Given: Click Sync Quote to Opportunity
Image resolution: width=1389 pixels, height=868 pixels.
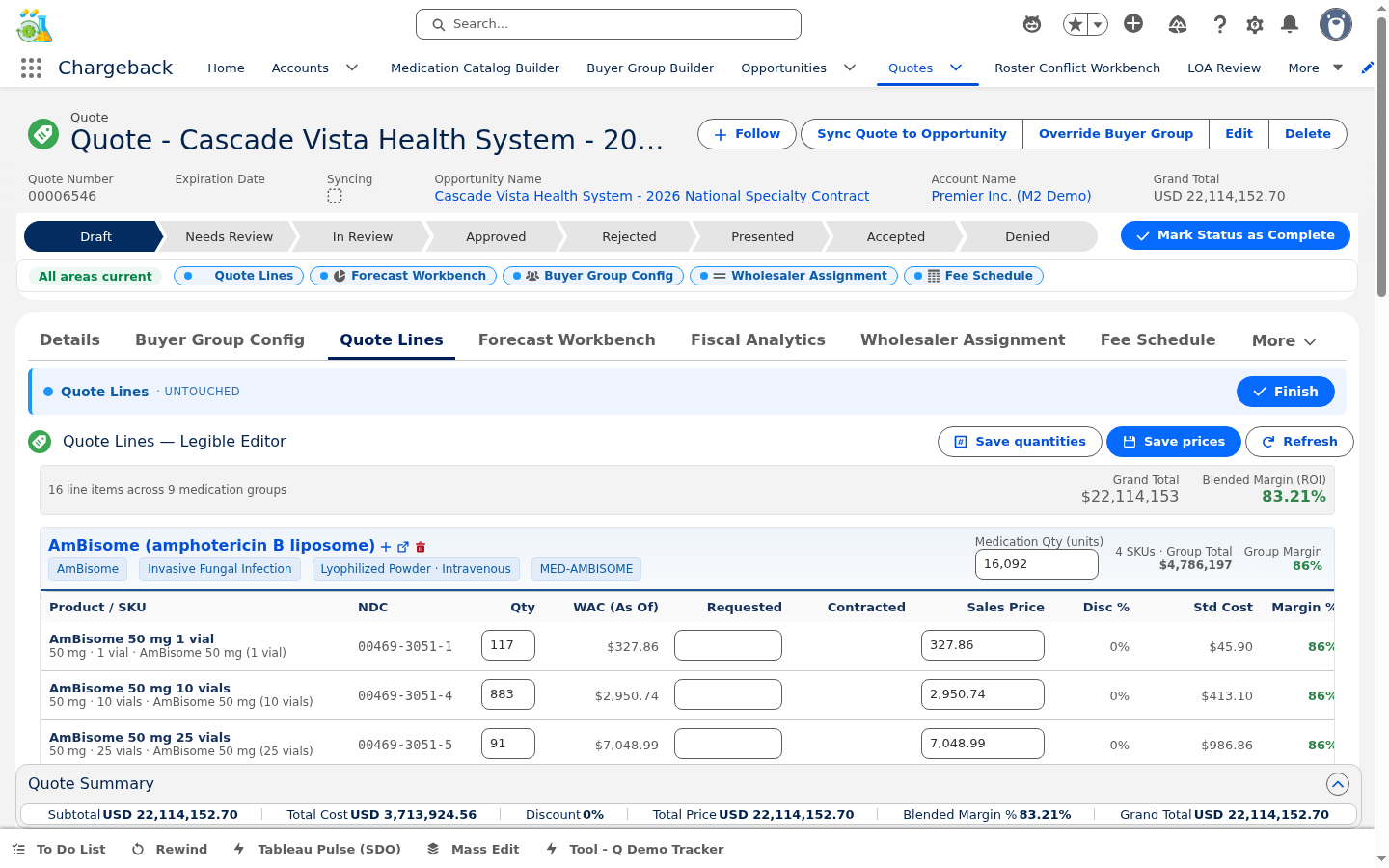Looking at the screenshot, I should (x=912, y=134).
